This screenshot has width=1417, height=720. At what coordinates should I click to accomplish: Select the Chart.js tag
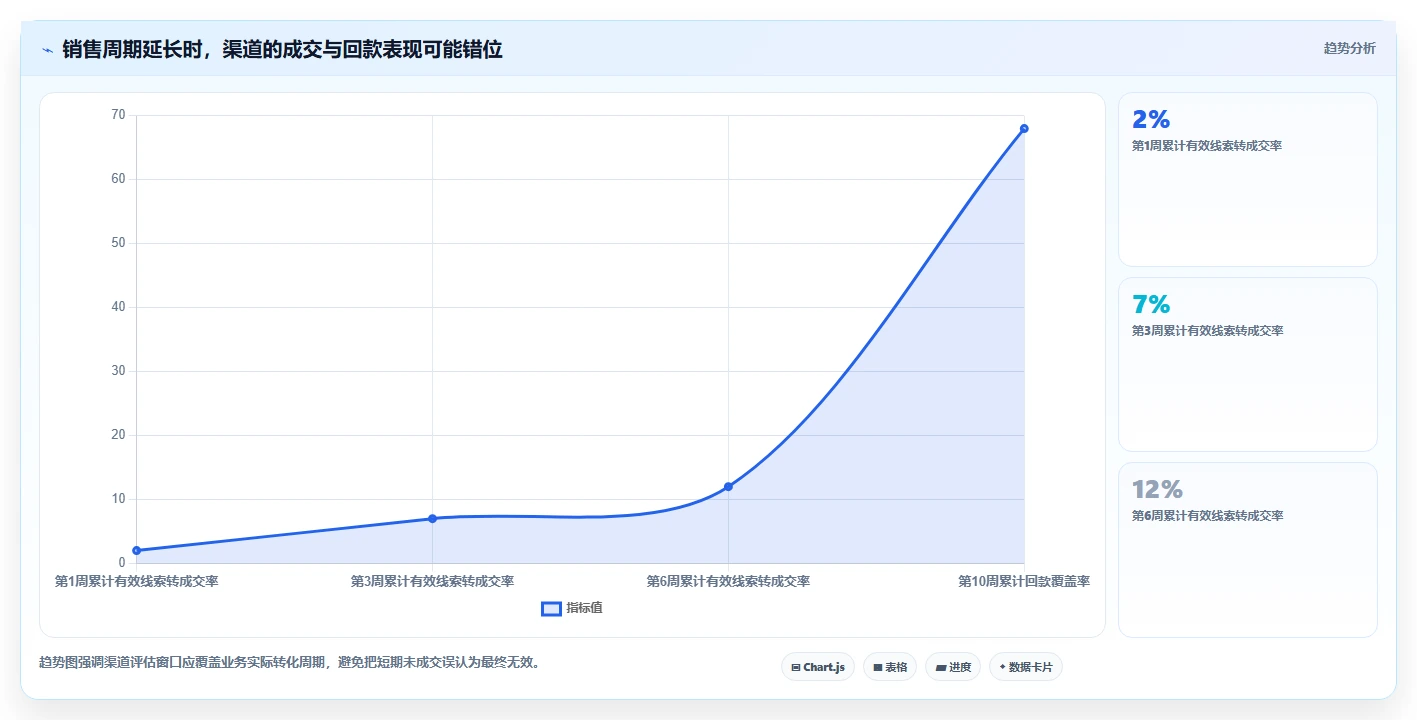(x=817, y=667)
